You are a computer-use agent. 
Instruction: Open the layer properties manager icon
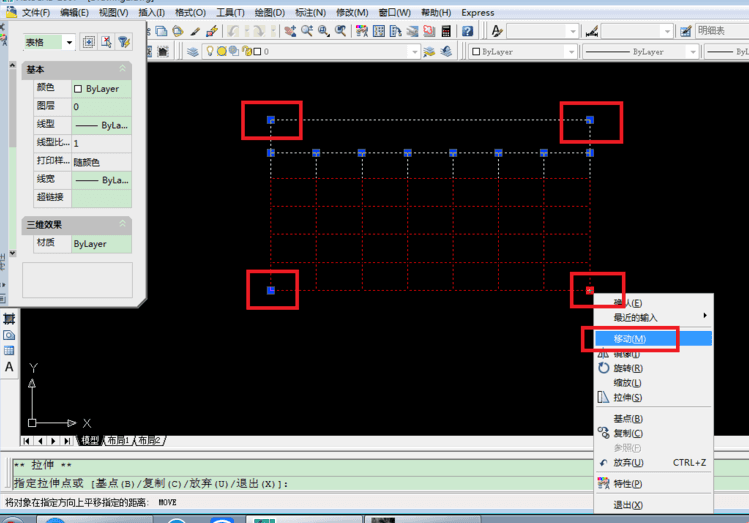(193, 52)
